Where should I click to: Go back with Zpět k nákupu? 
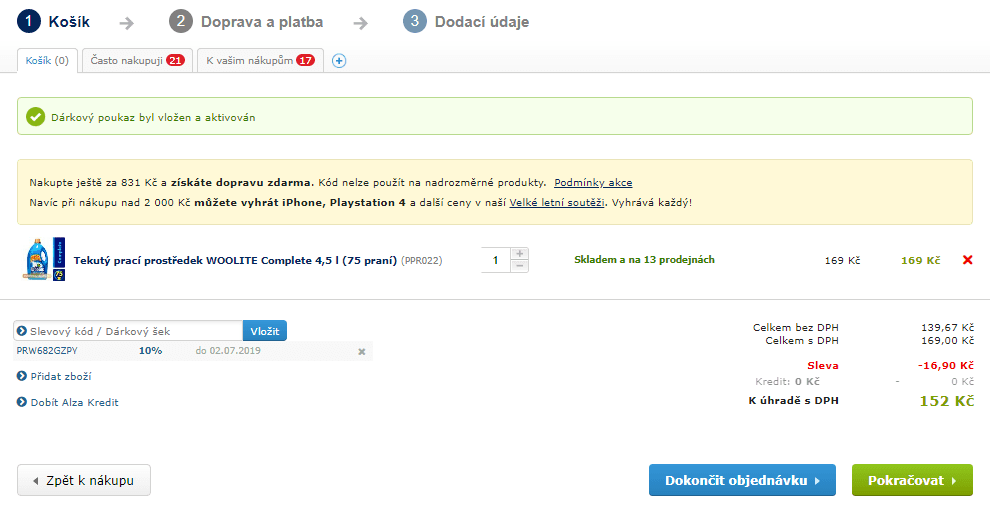[83, 480]
